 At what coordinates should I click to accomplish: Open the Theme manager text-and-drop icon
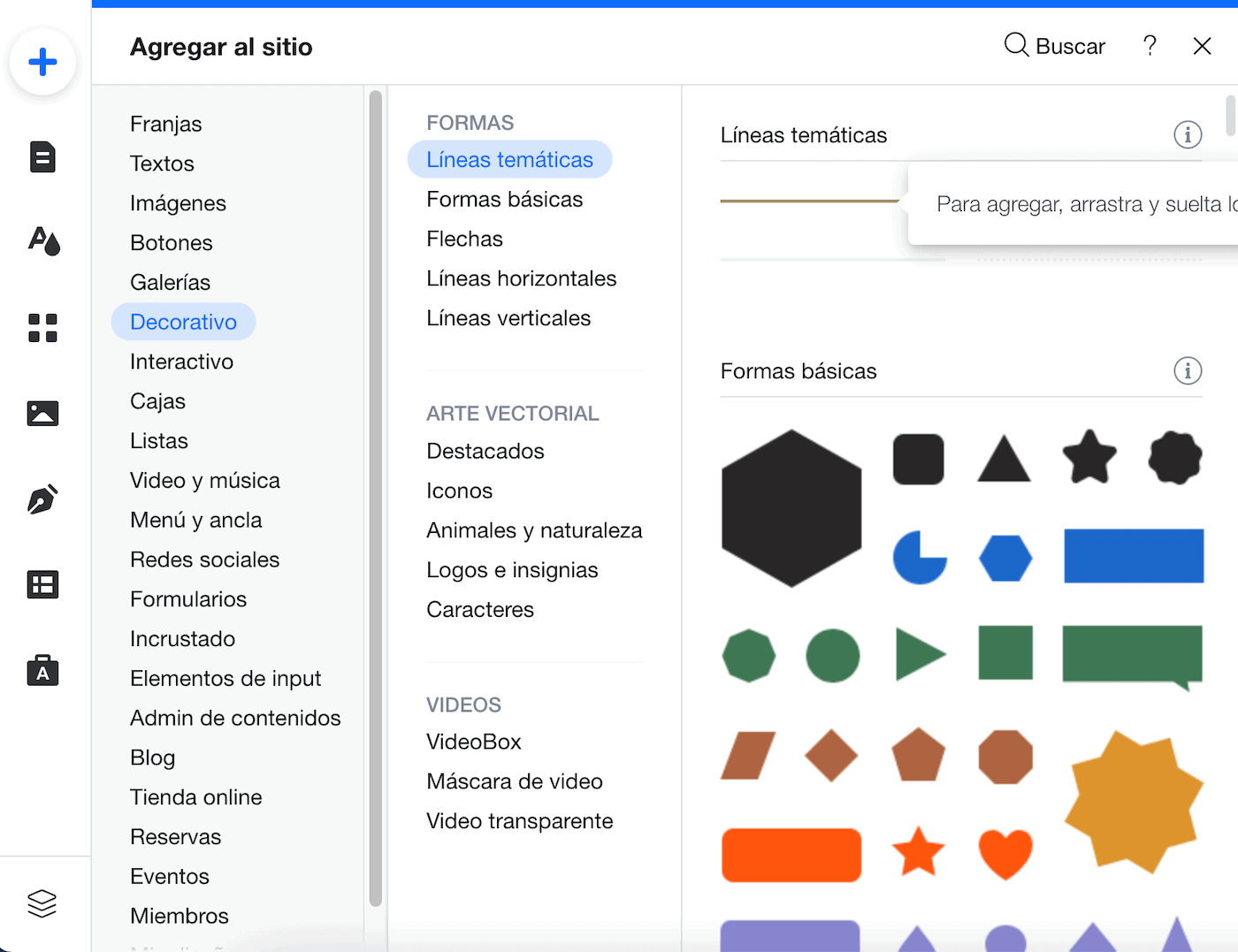coord(43,240)
